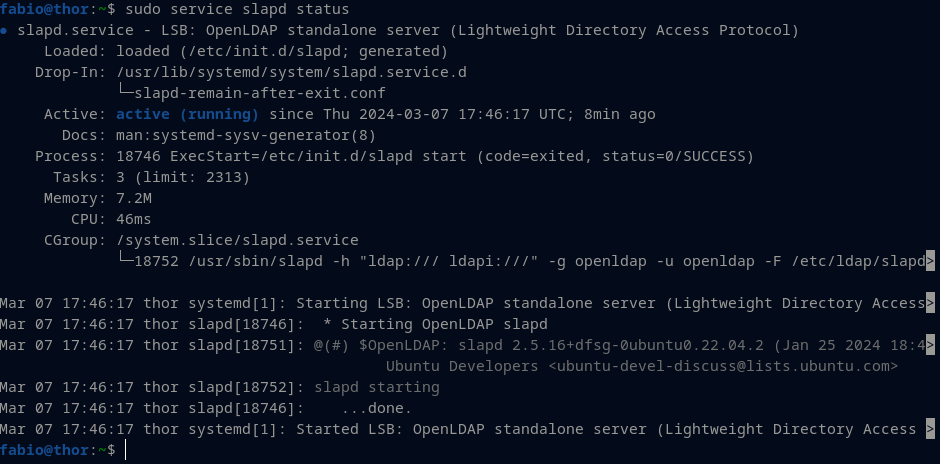Click the "...done." log message
This screenshot has width=940, height=464.
[376, 408]
